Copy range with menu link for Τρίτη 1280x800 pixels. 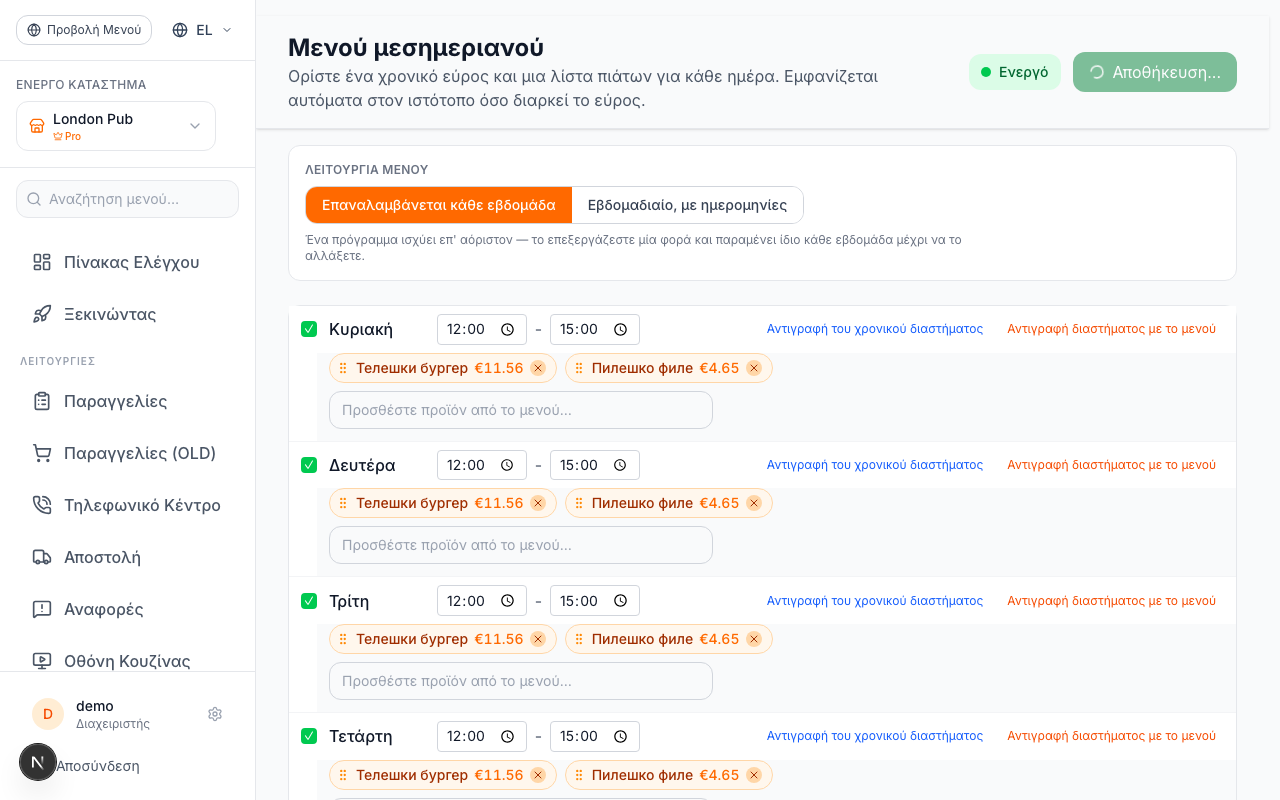(1112, 601)
